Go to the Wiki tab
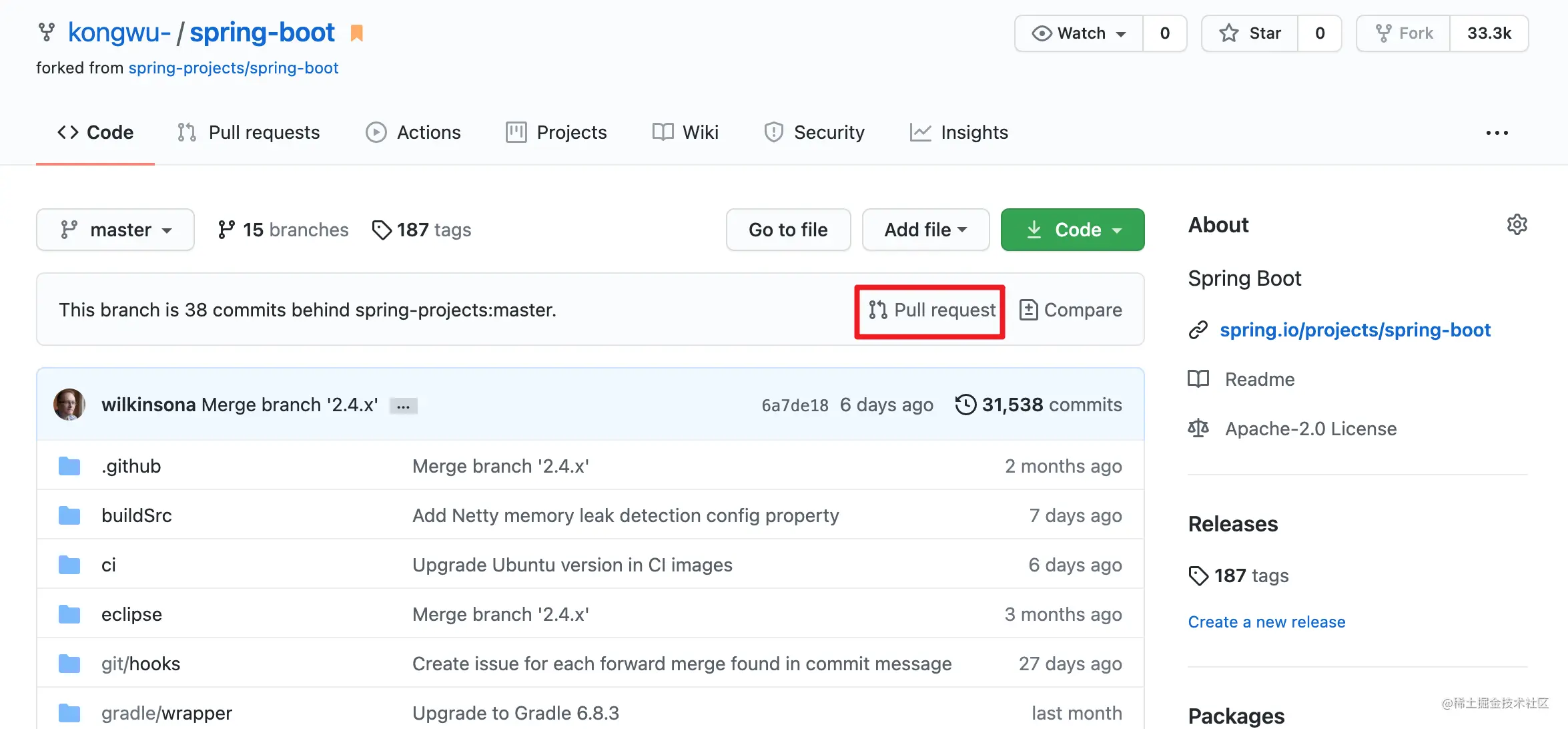Screen dimensions: 1568x729 [685, 133]
